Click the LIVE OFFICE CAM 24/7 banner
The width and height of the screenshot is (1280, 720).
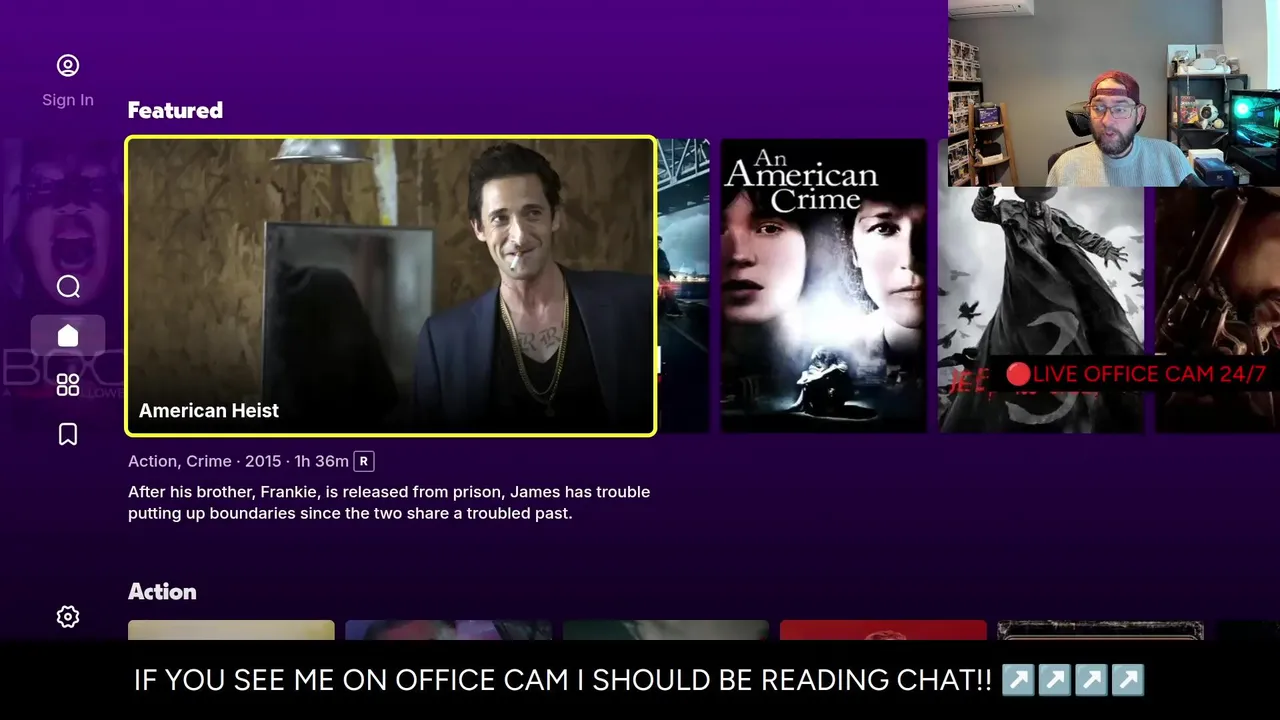click(x=1135, y=375)
